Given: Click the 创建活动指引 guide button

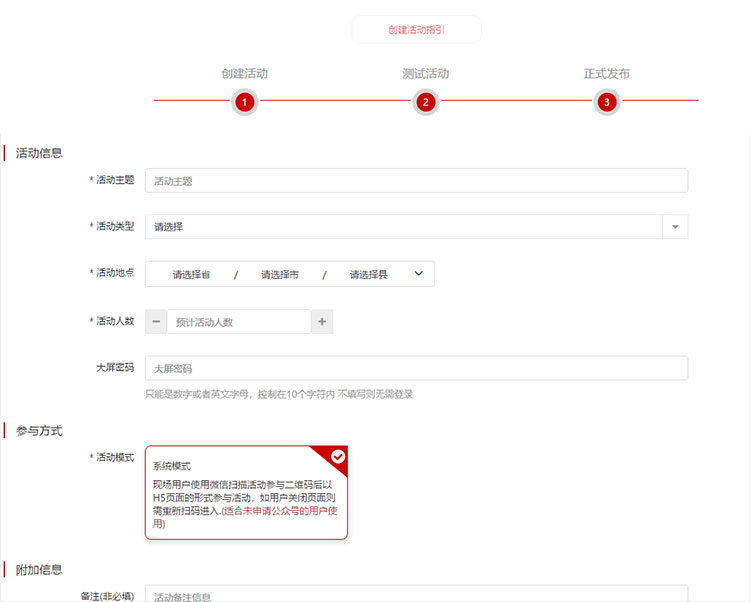Looking at the screenshot, I should pos(416,30).
